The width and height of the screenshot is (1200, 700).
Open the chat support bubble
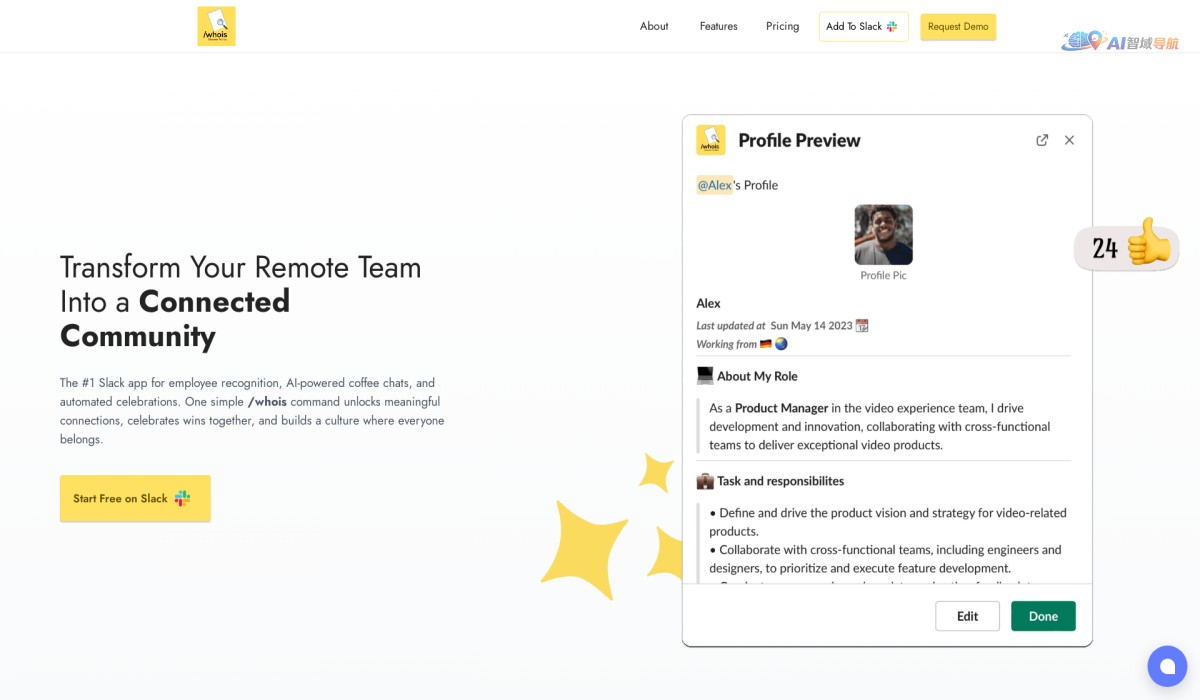(x=1166, y=666)
